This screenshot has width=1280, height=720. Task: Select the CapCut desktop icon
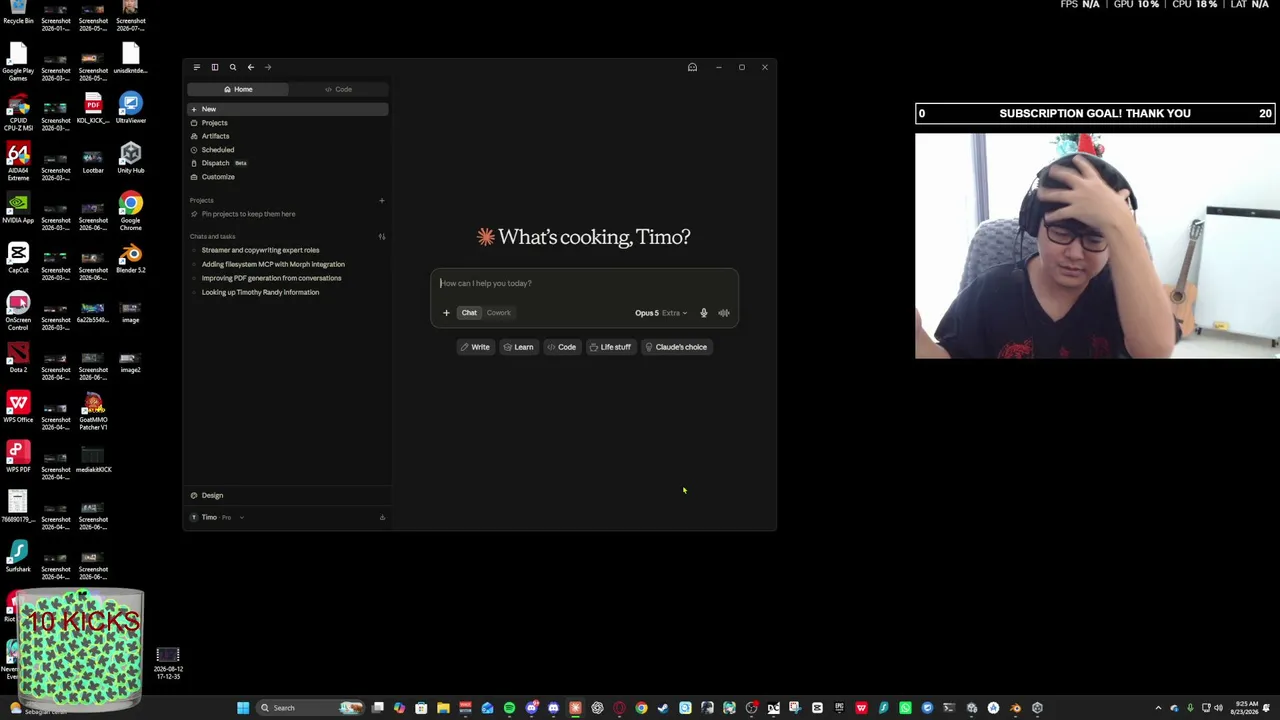[x=18, y=258]
